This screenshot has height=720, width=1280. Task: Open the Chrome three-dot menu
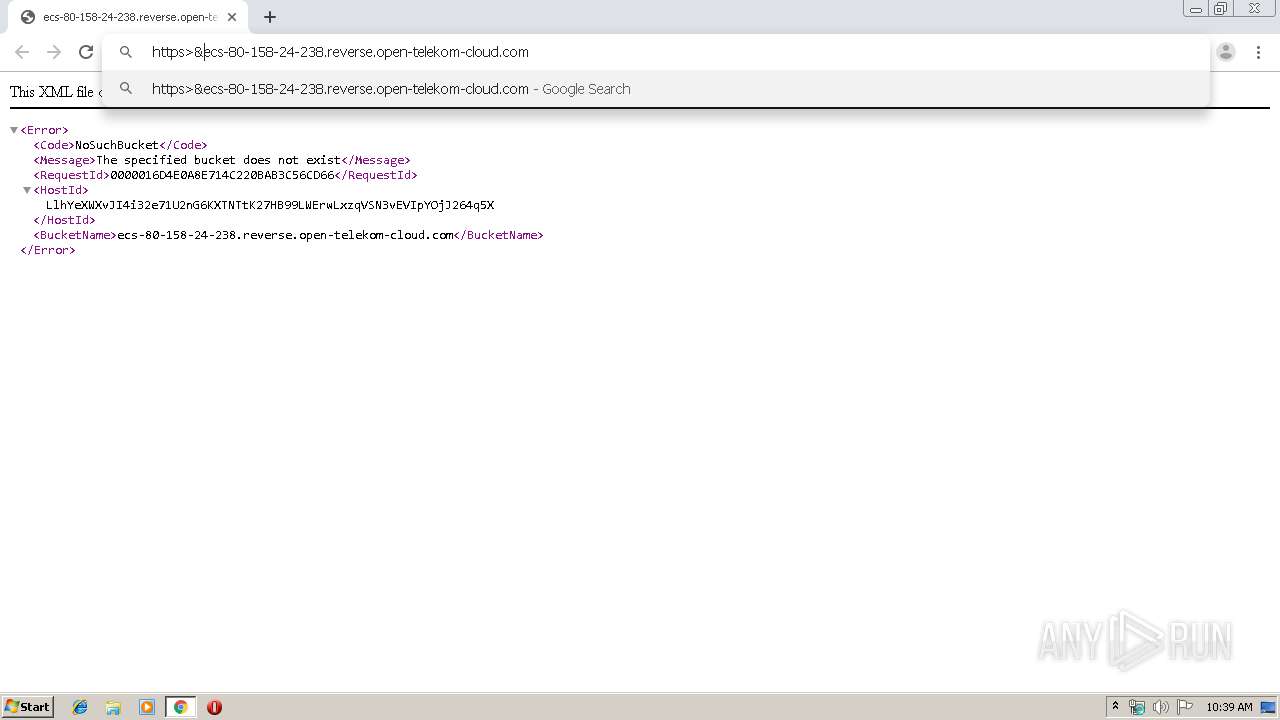(x=1258, y=52)
